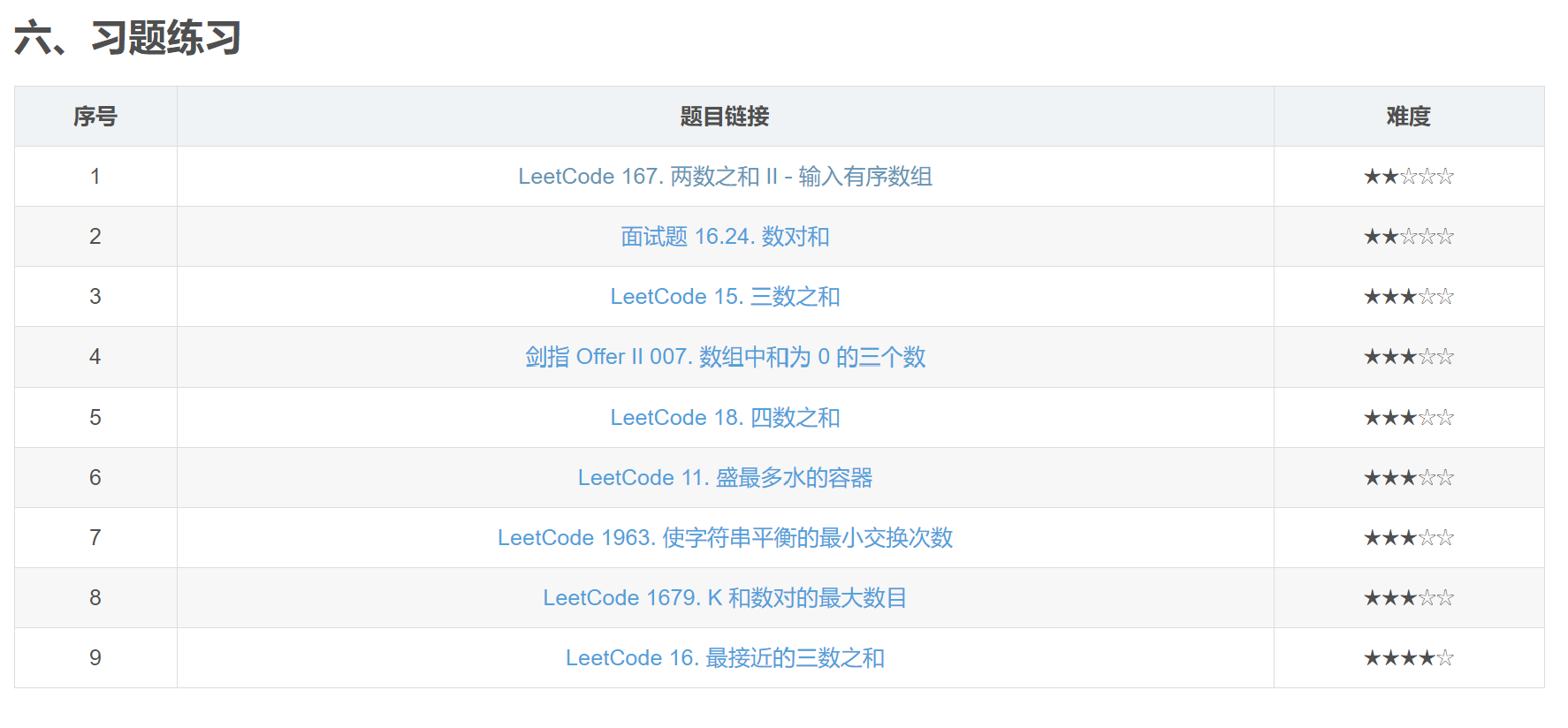Open the 面试题 16.24 数对和 link
Viewport: 1568px width, 728px height.
click(x=725, y=237)
